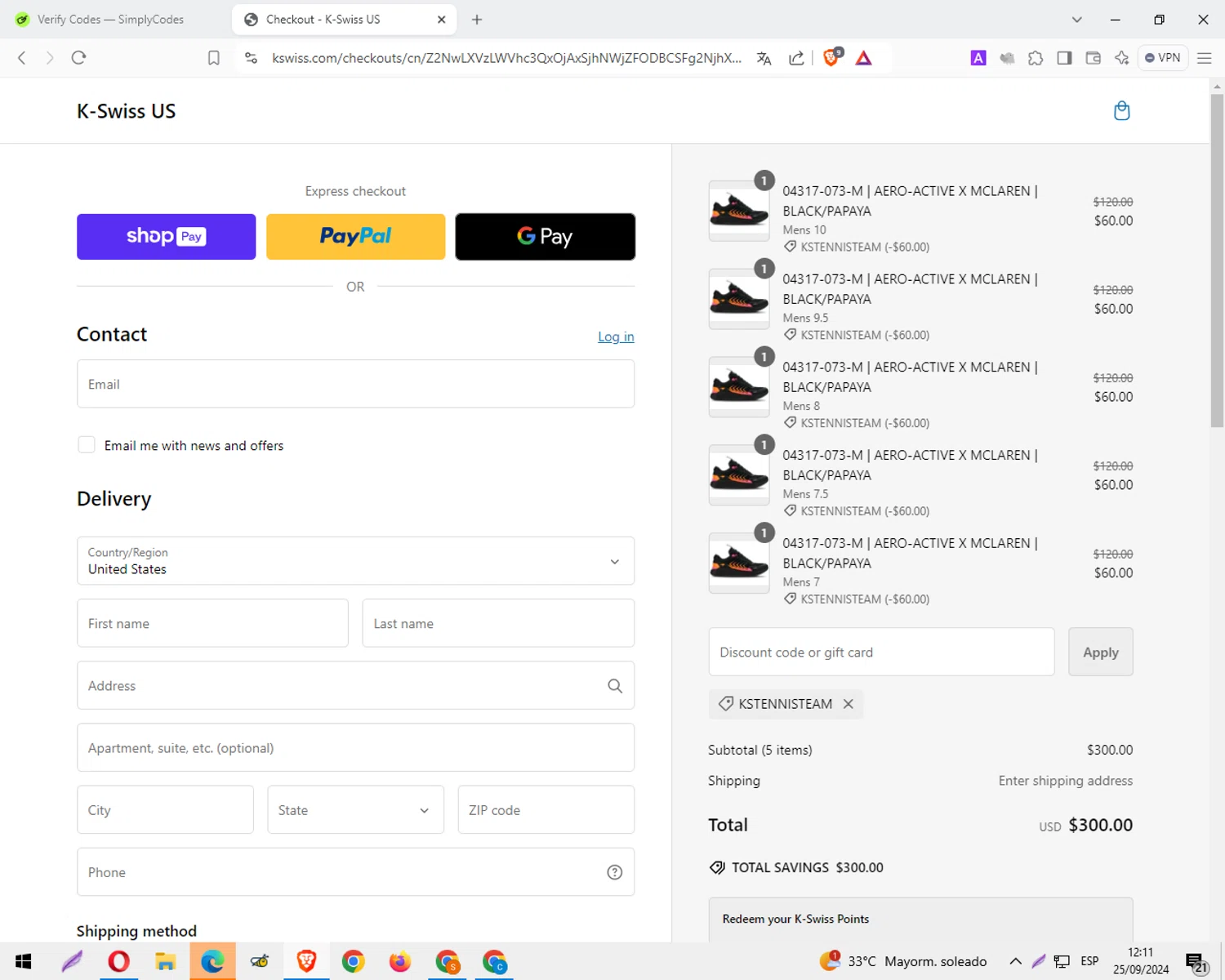Viewport: 1225px width, 980px height.
Task: Click the Enter shipping address text
Action: [1065, 781]
